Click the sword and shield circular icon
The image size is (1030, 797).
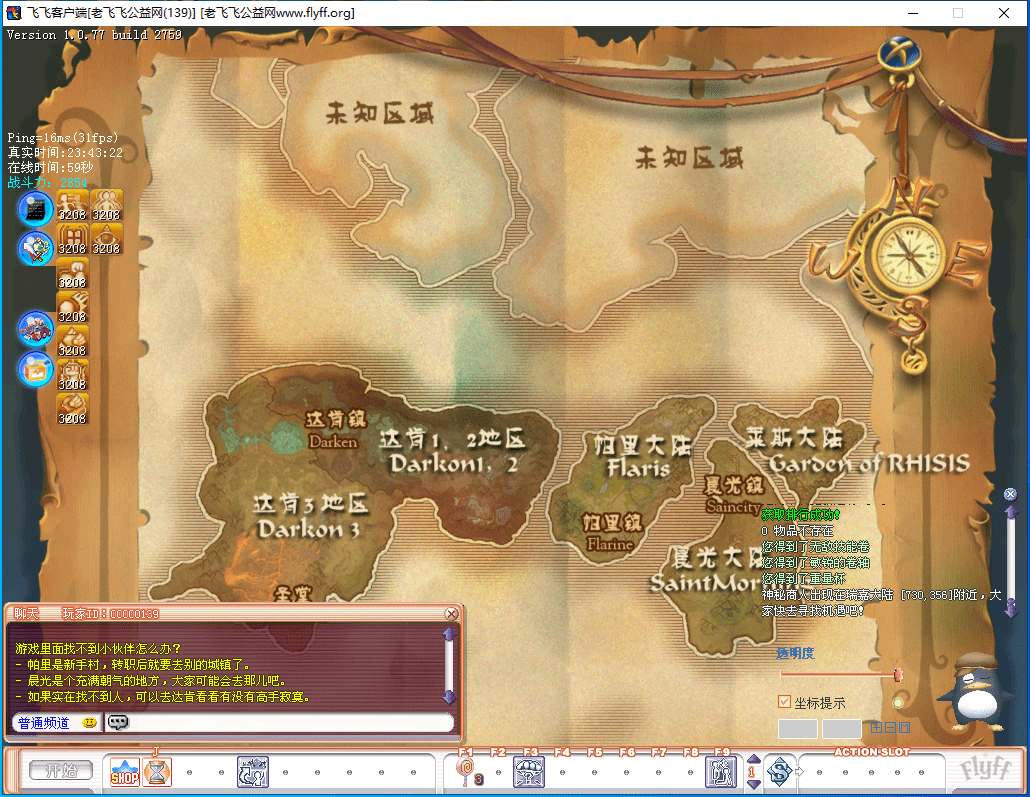coord(35,248)
